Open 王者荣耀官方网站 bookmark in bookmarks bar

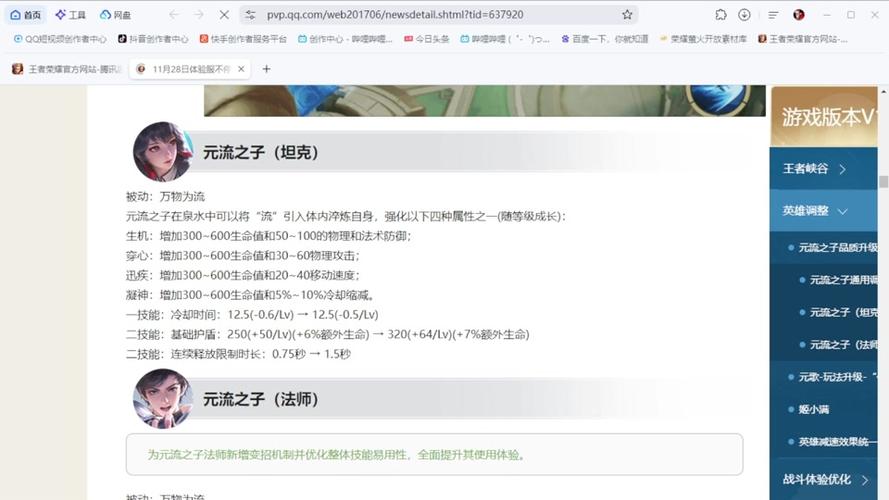[x=803, y=39]
